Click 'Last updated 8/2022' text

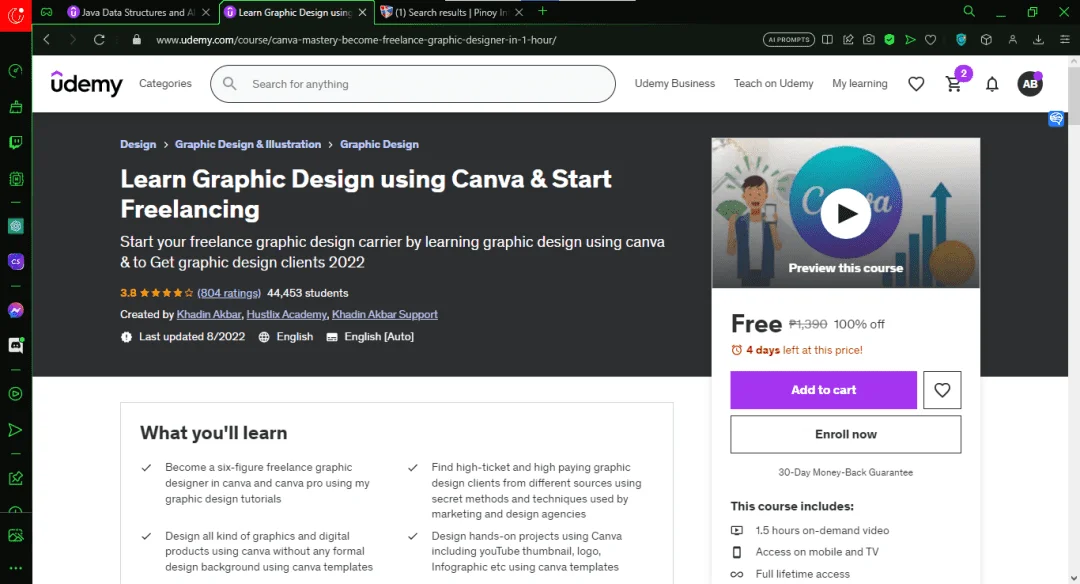[192, 336]
